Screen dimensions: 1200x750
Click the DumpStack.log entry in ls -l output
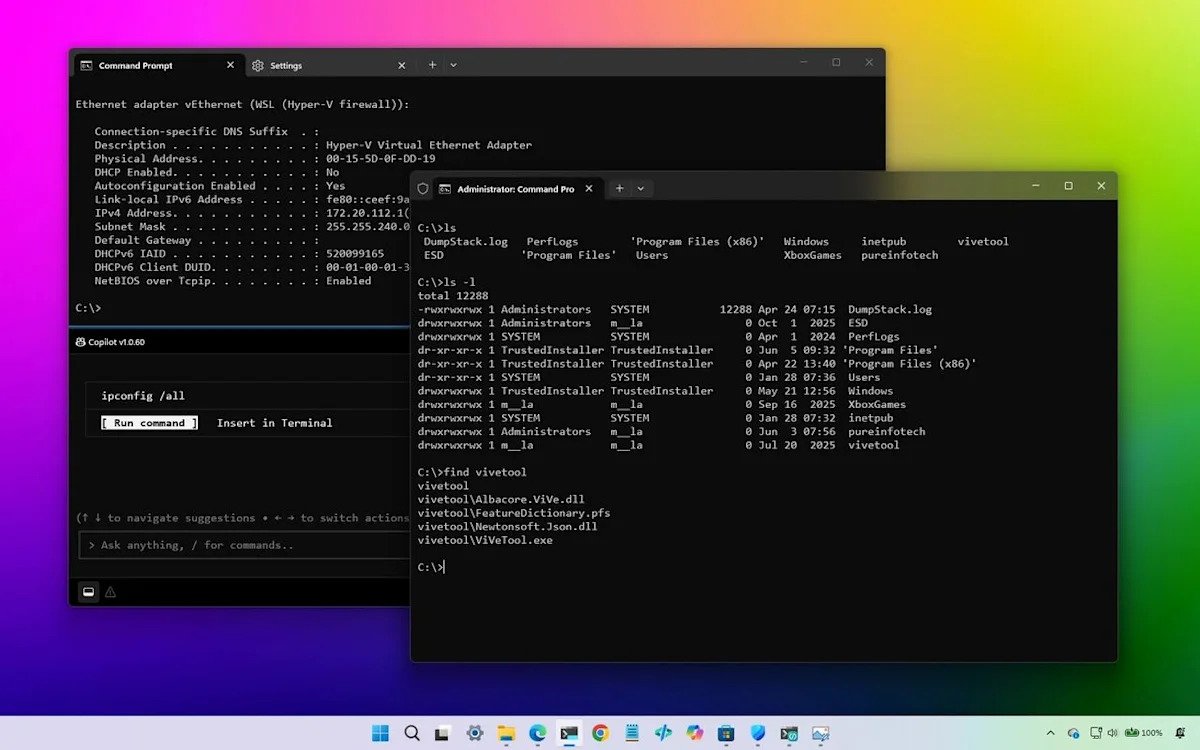[890, 310]
